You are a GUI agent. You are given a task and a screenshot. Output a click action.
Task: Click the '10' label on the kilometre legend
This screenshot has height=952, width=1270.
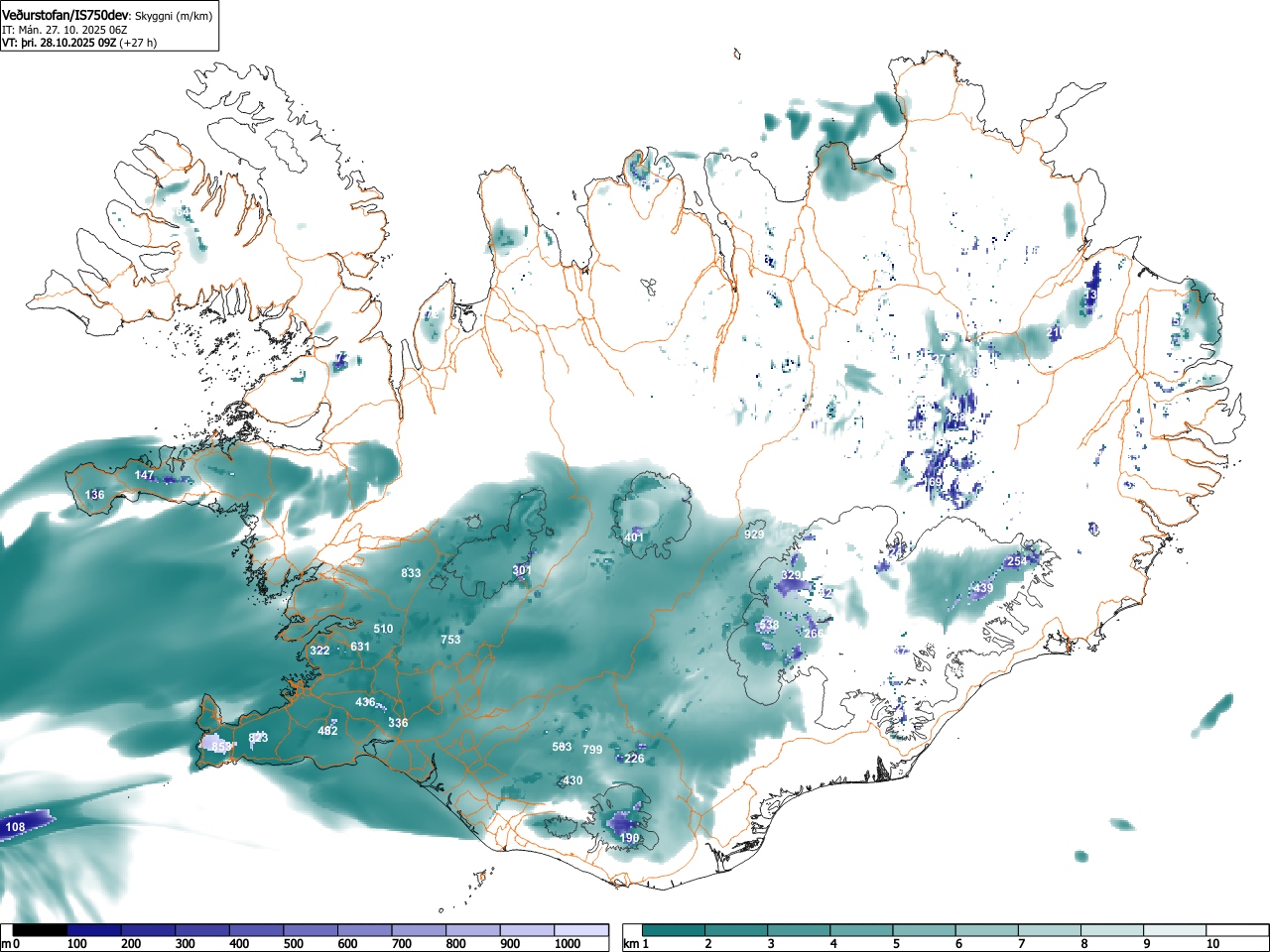(x=1212, y=944)
